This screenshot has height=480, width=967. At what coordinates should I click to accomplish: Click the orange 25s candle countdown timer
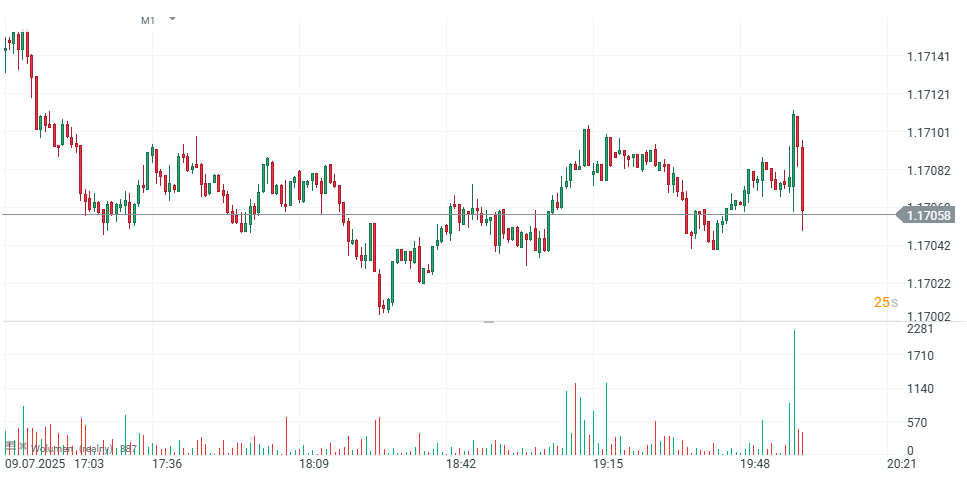point(885,302)
